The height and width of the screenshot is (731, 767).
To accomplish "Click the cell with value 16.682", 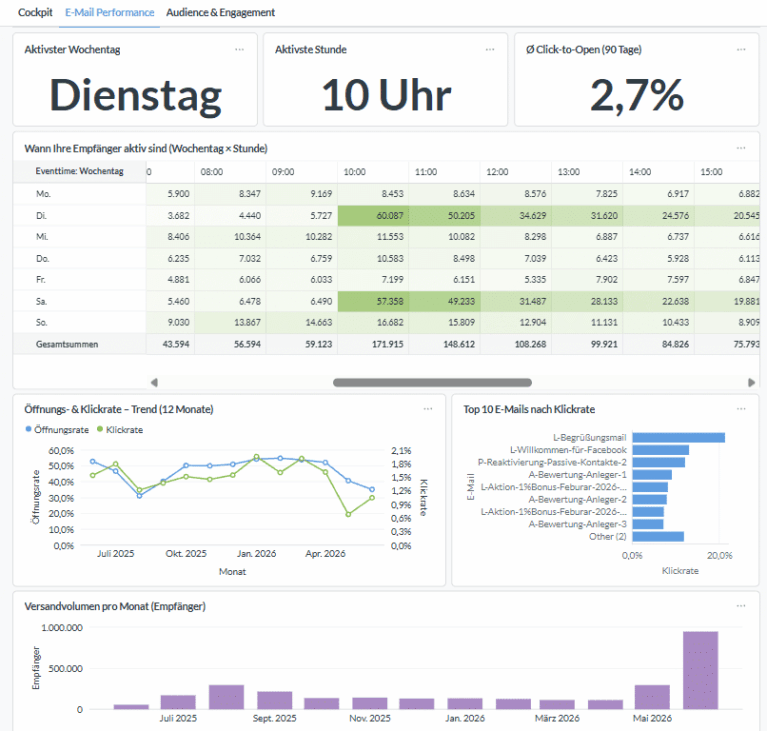I will coord(373,322).
